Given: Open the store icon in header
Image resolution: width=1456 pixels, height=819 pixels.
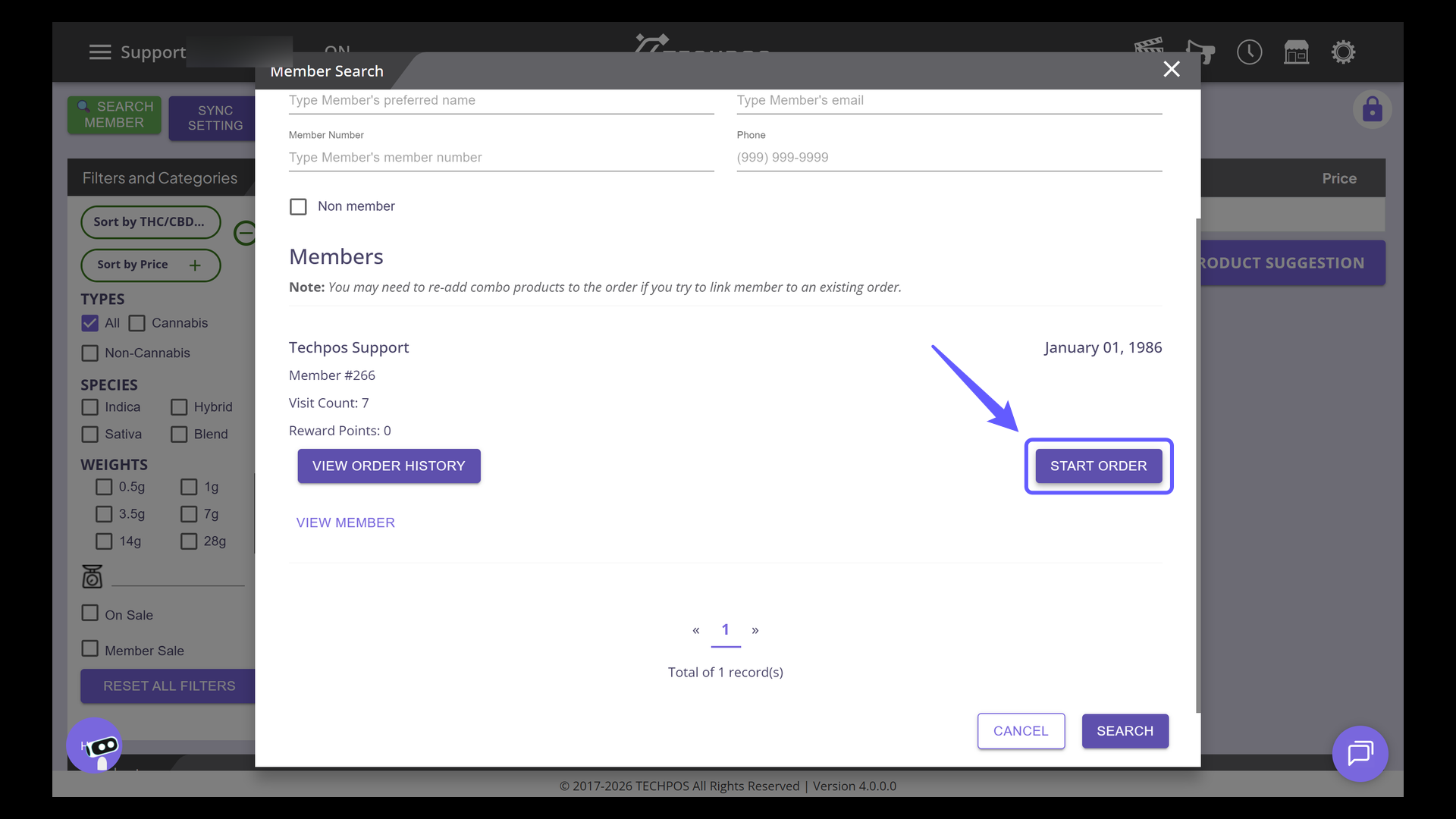Looking at the screenshot, I should tap(1296, 52).
